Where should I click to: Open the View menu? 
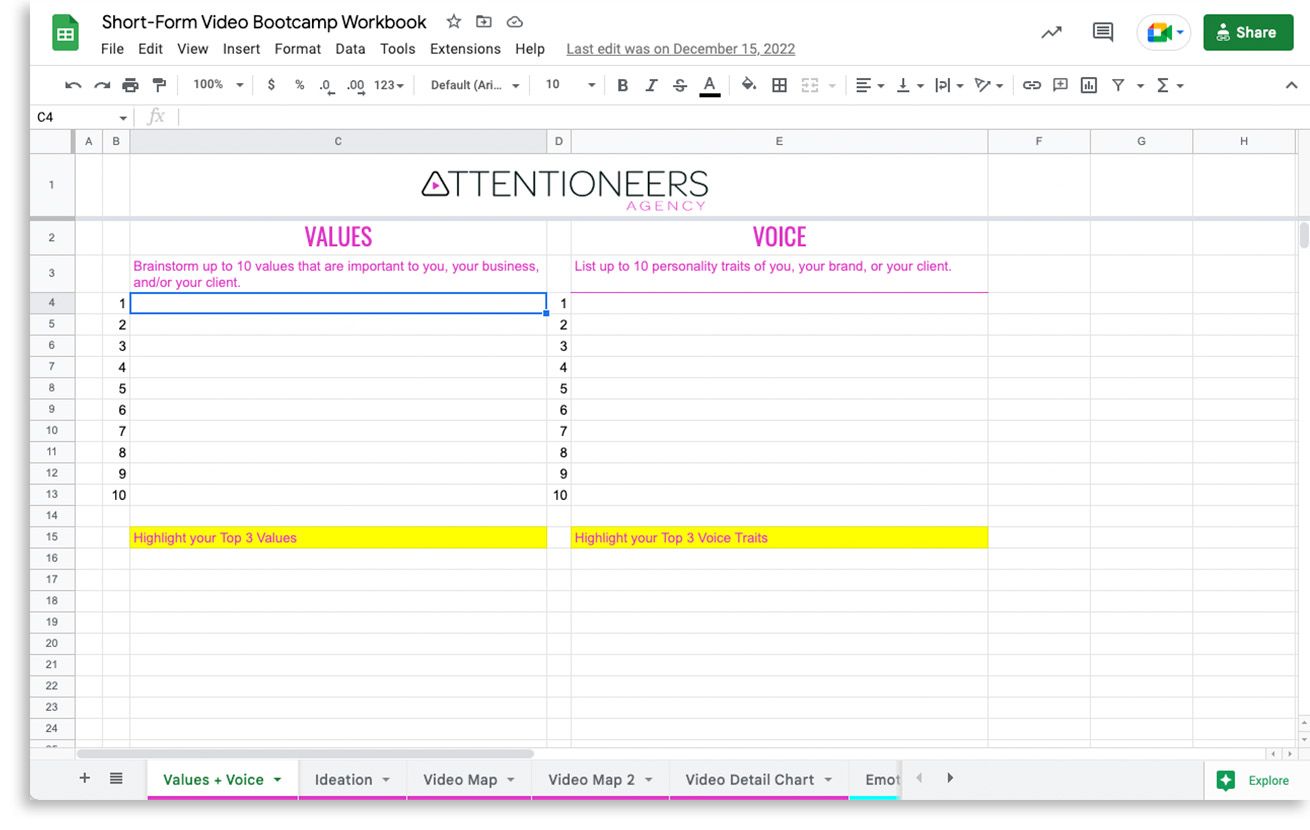coord(192,49)
